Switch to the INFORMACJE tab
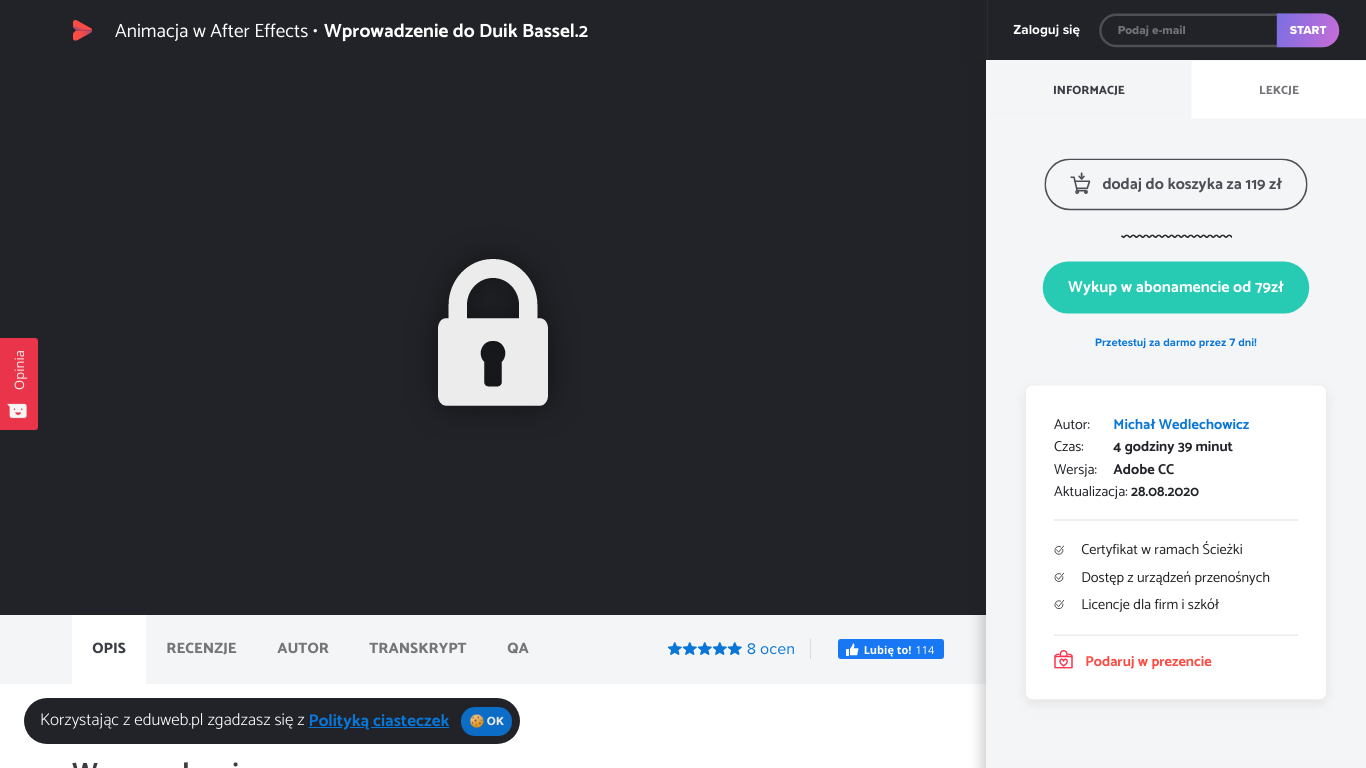 point(1089,90)
